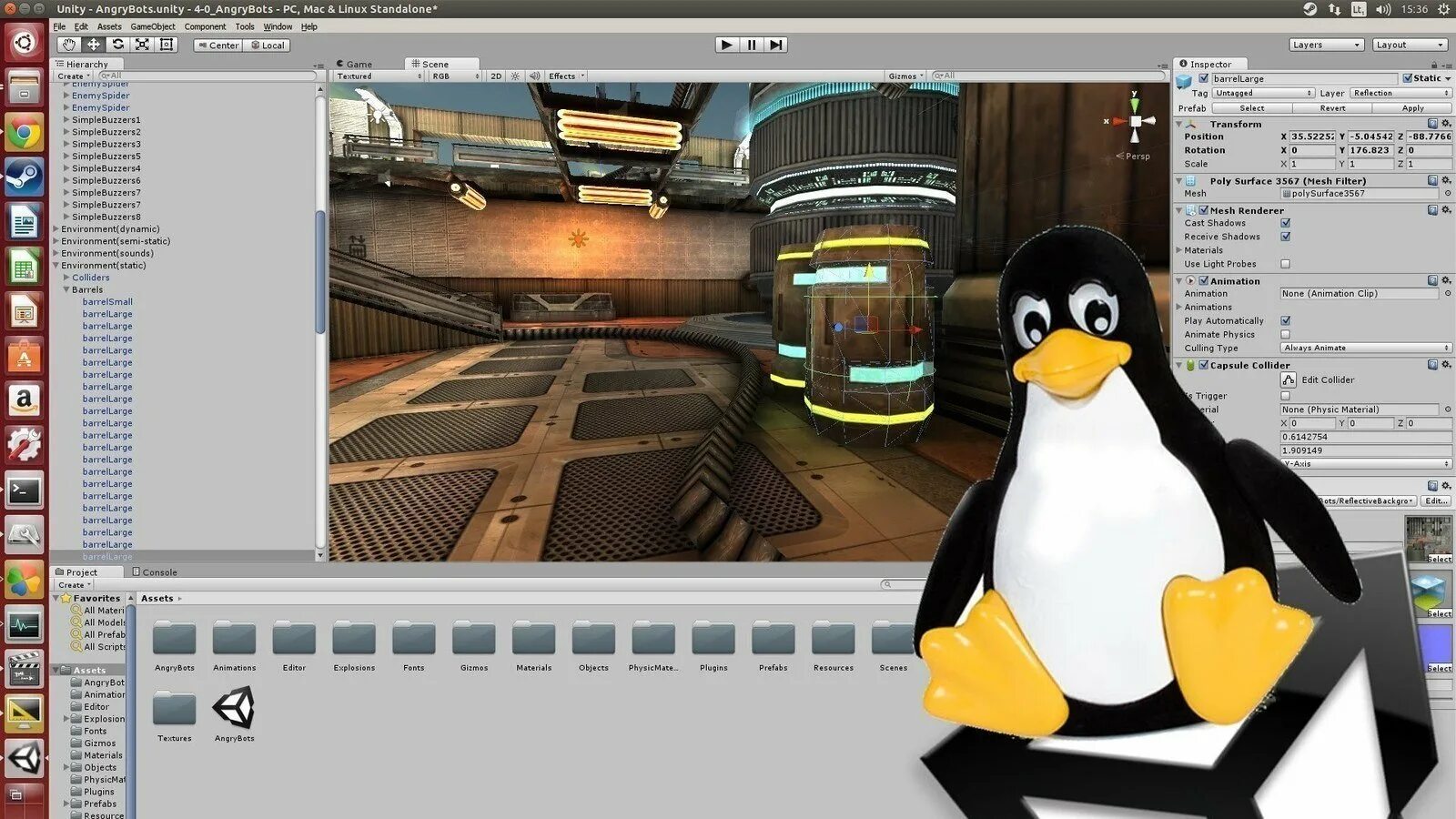Open Google Chrome from the launcher
Image resolution: width=1456 pixels, height=819 pixels.
coord(24,135)
